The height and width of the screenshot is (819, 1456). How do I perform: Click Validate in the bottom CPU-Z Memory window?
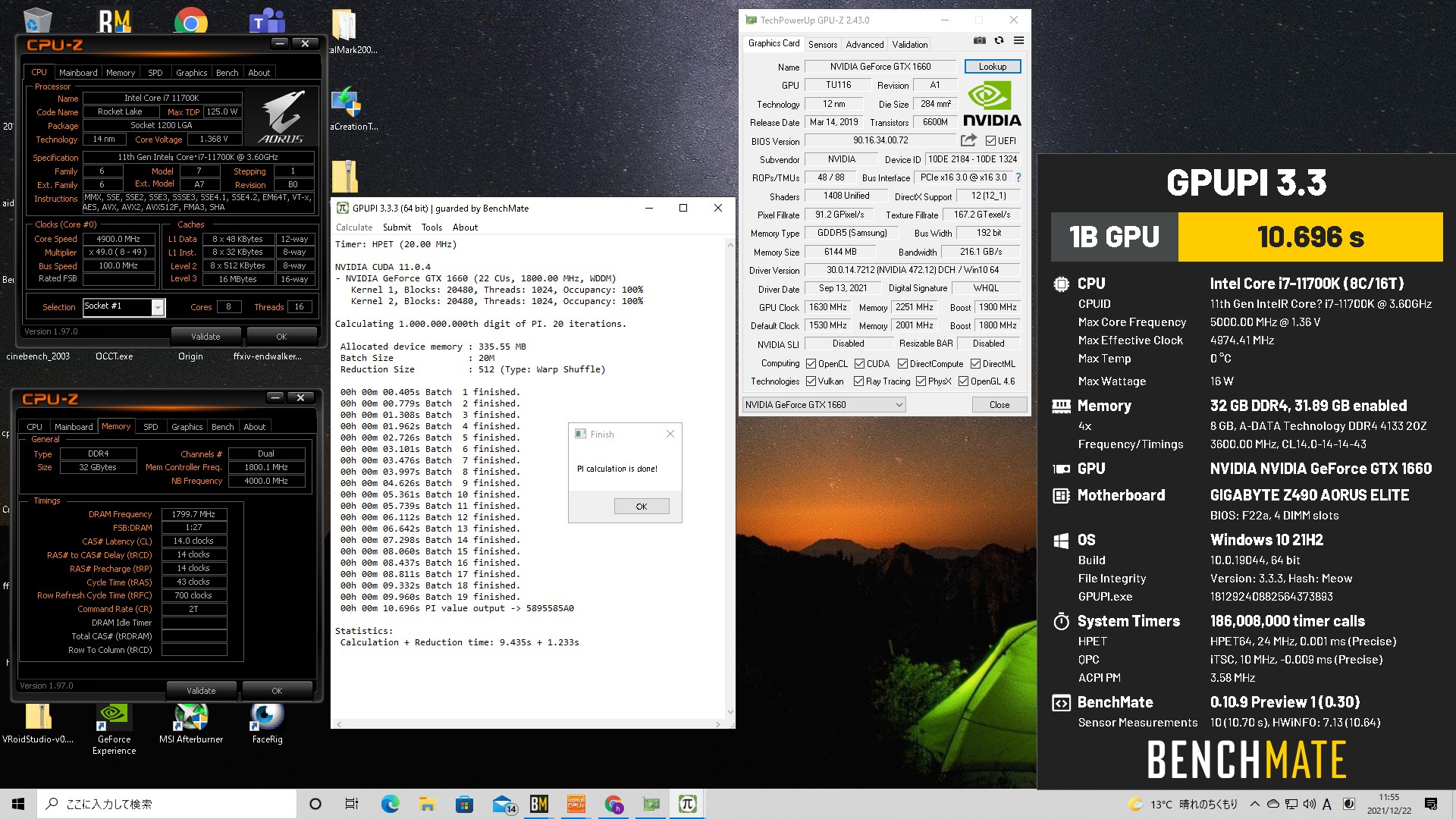(x=201, y=690)
